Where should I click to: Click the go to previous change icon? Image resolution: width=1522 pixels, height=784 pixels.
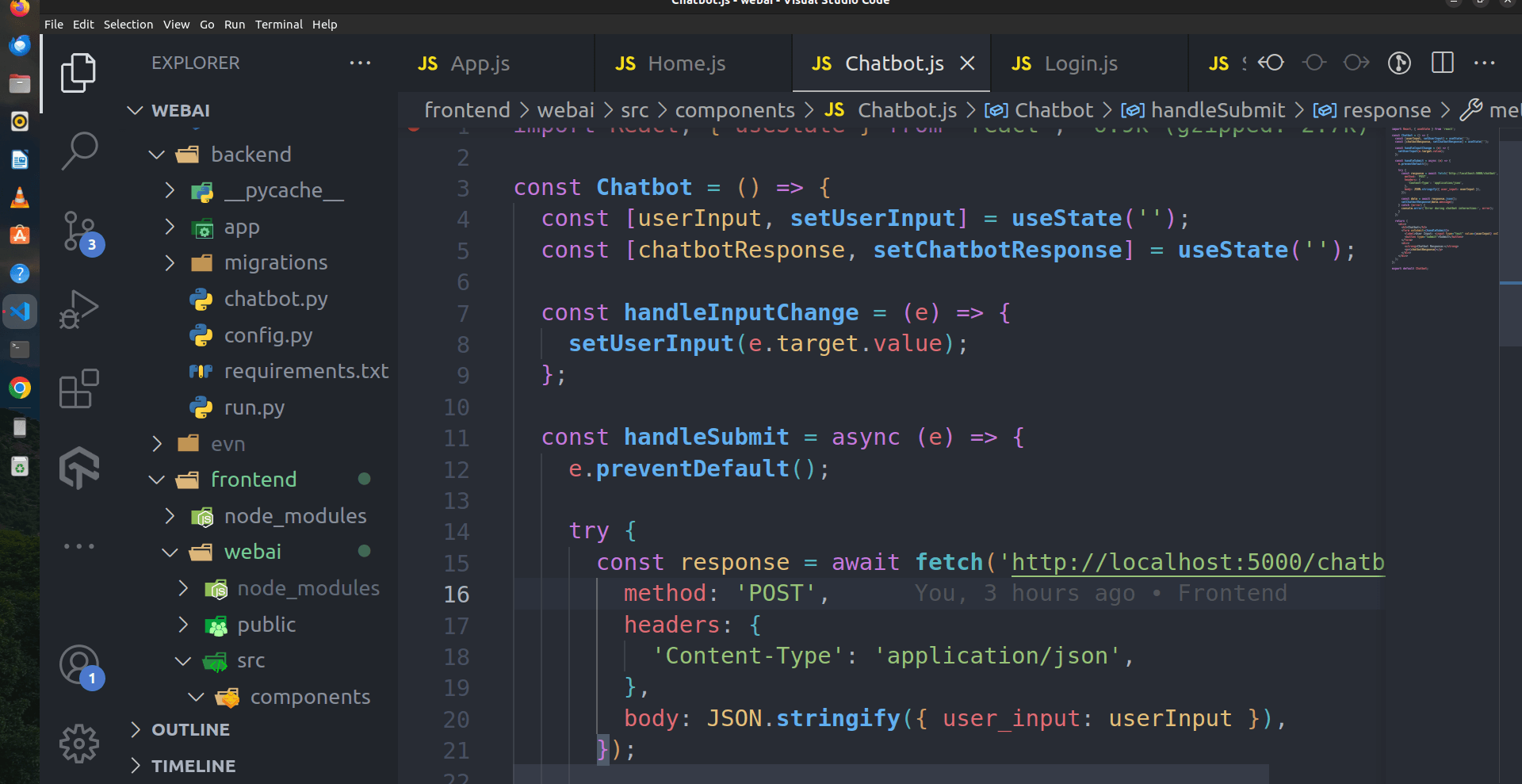click(1271, 63)
